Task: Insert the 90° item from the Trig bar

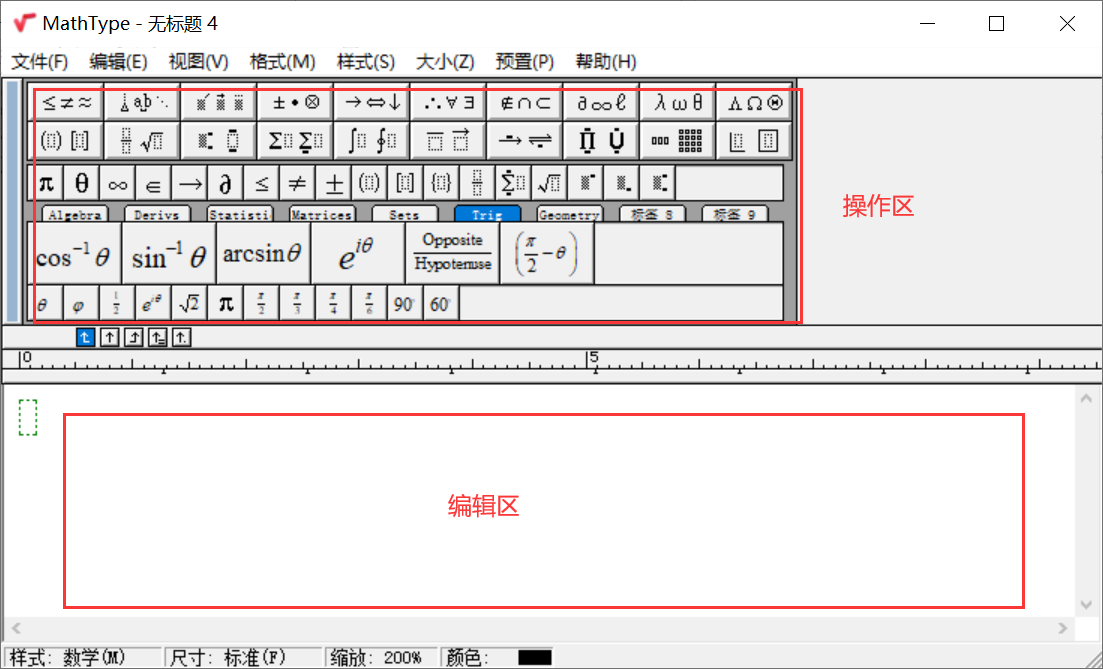Action: (x=405, y=303)
